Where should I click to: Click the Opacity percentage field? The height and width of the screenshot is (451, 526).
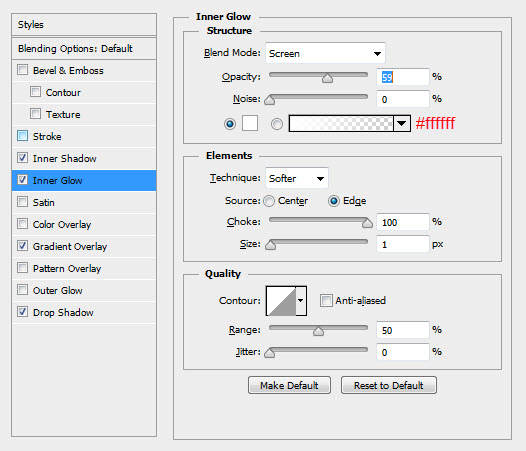pyautogui.click(x=403, y=77)
